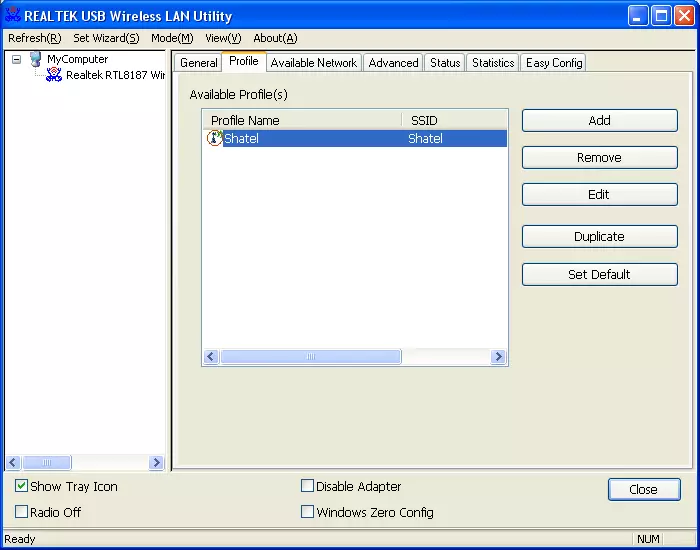The width and height of the screenshot is (700, 550).
Task: Show the Statistics tab
Action: [x=493, y=62]
